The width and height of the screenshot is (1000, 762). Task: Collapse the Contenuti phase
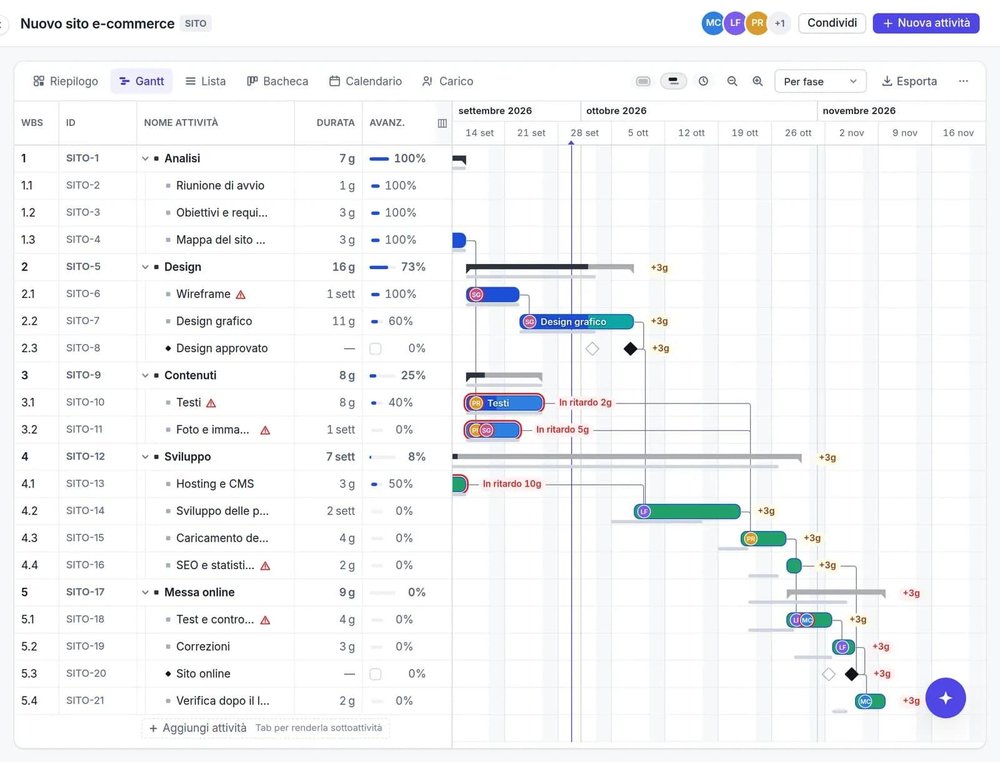click(x=145, y=376)
